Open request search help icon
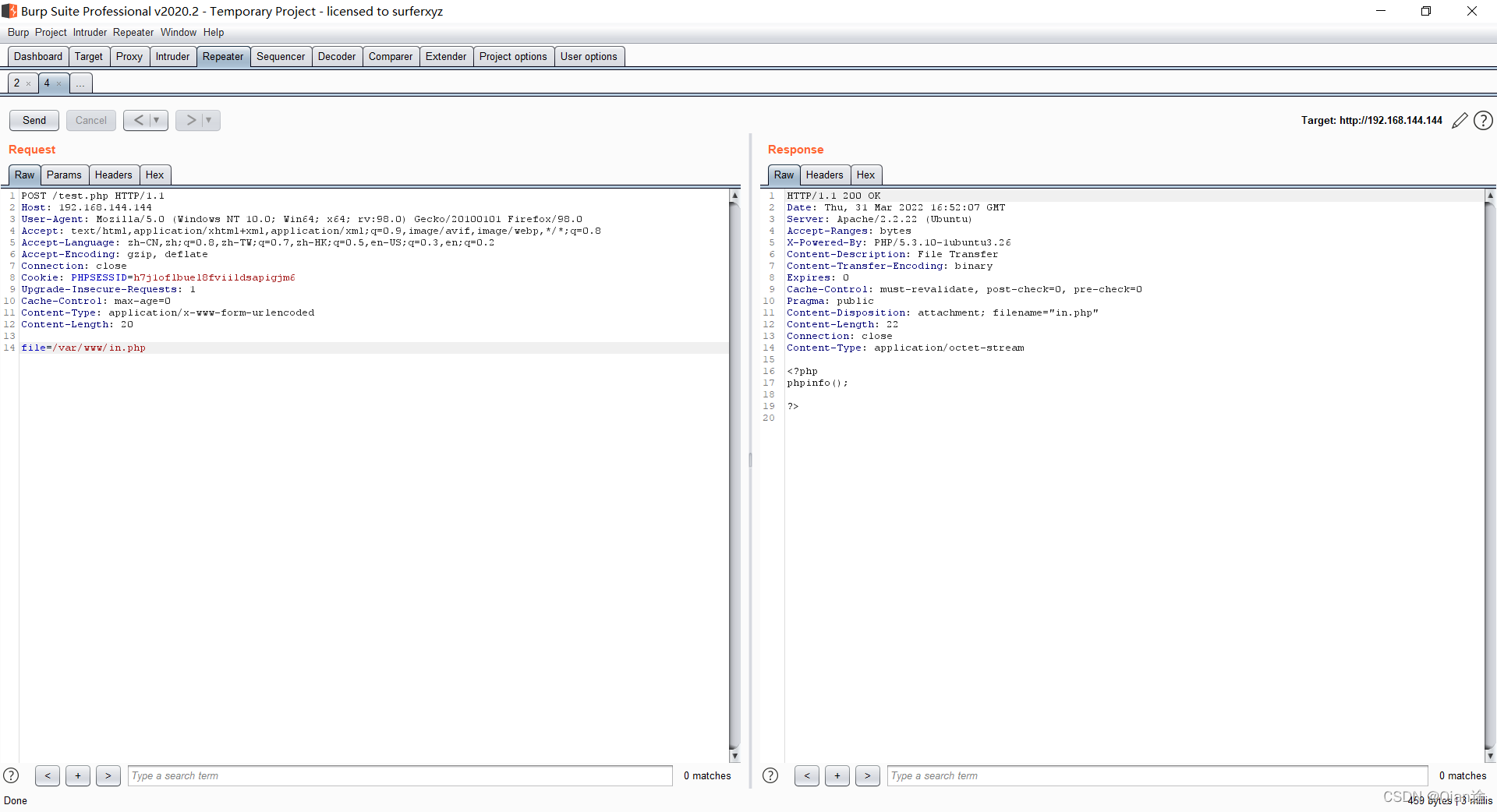 coord(11,775)
